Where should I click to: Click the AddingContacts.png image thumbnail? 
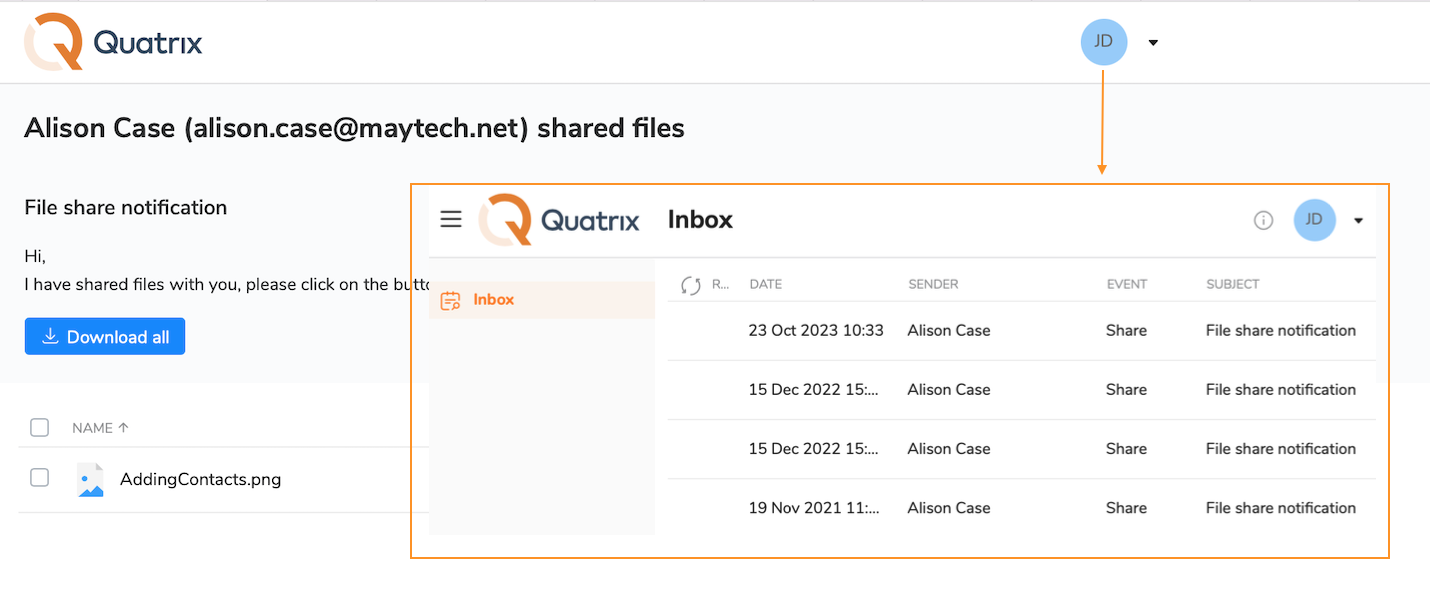(x=89, y=477)
